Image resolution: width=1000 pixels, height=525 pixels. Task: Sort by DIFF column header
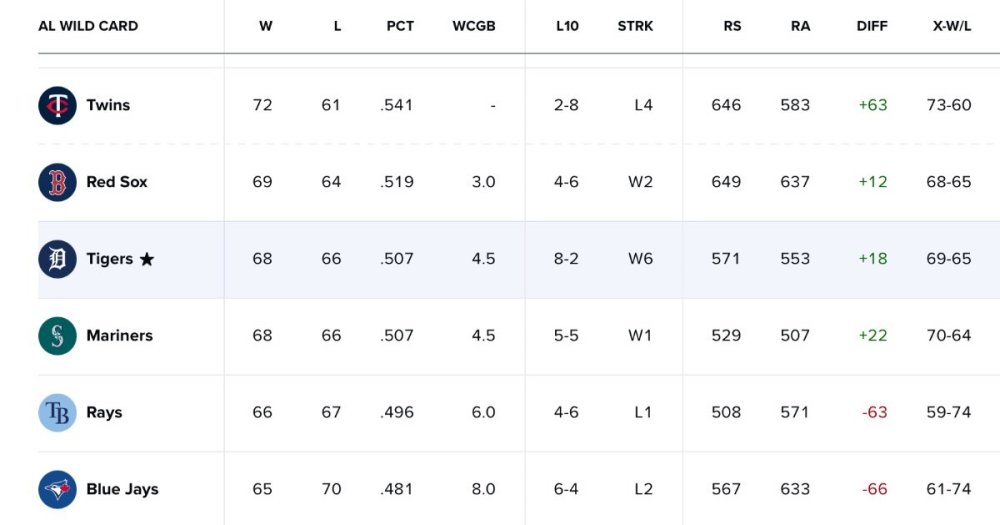tap(872, 26)
